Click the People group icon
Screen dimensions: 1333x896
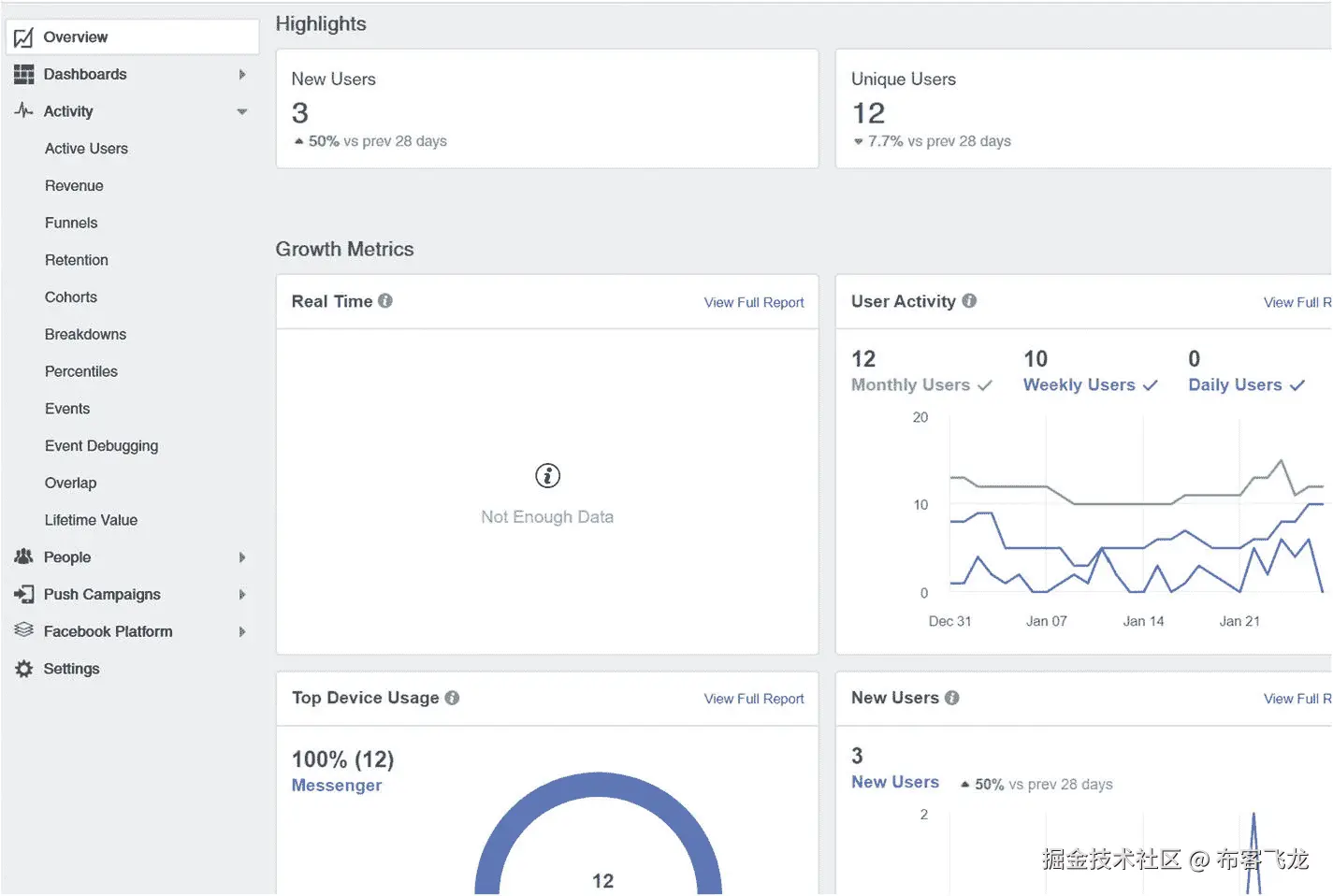(23, 556)
